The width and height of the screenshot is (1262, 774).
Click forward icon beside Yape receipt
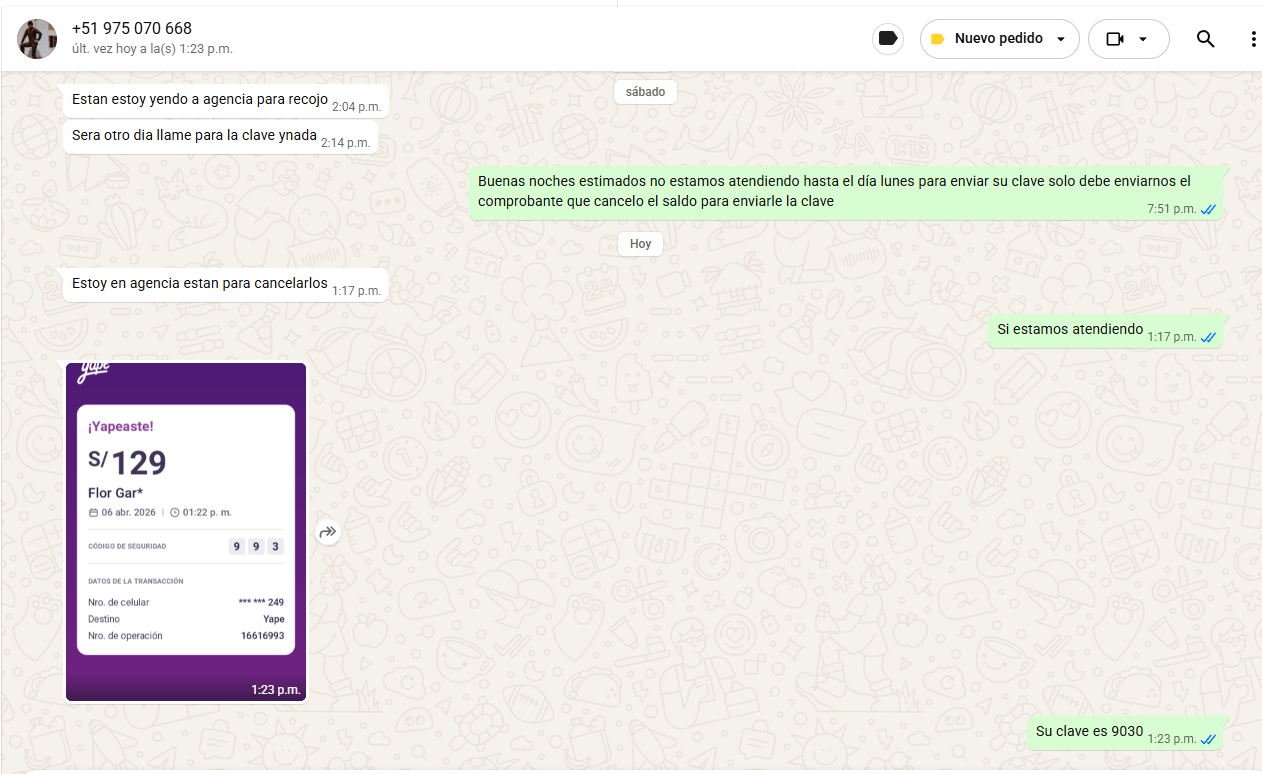(x=328, y=533)
